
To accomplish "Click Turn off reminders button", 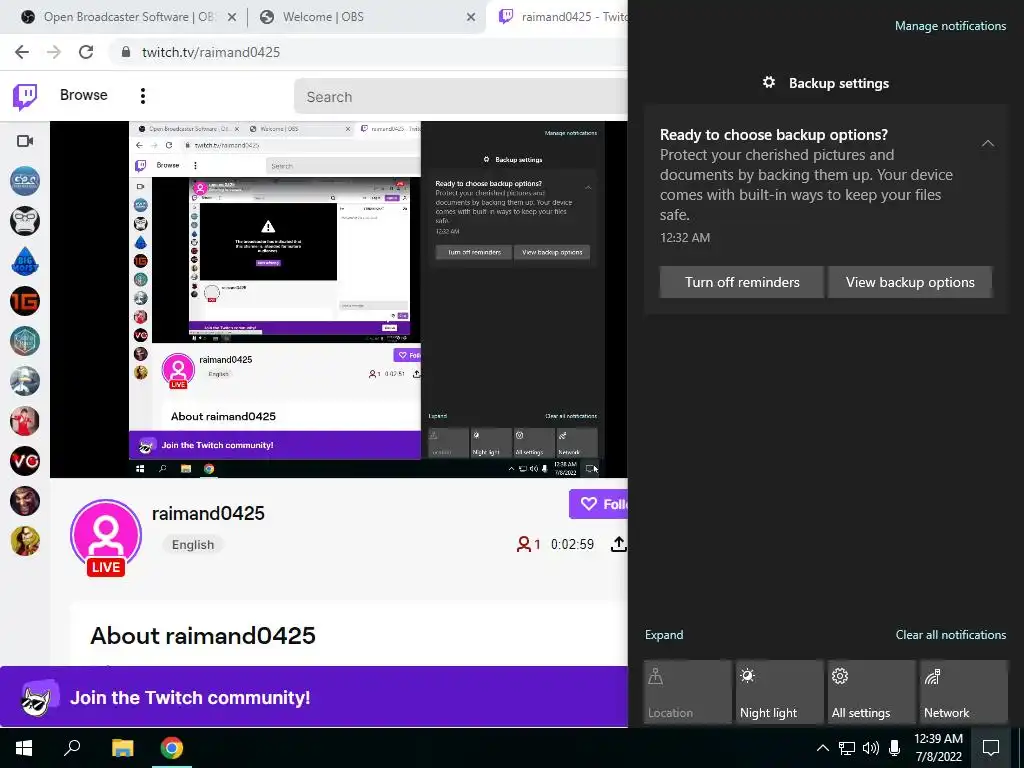I will point(742,282).
